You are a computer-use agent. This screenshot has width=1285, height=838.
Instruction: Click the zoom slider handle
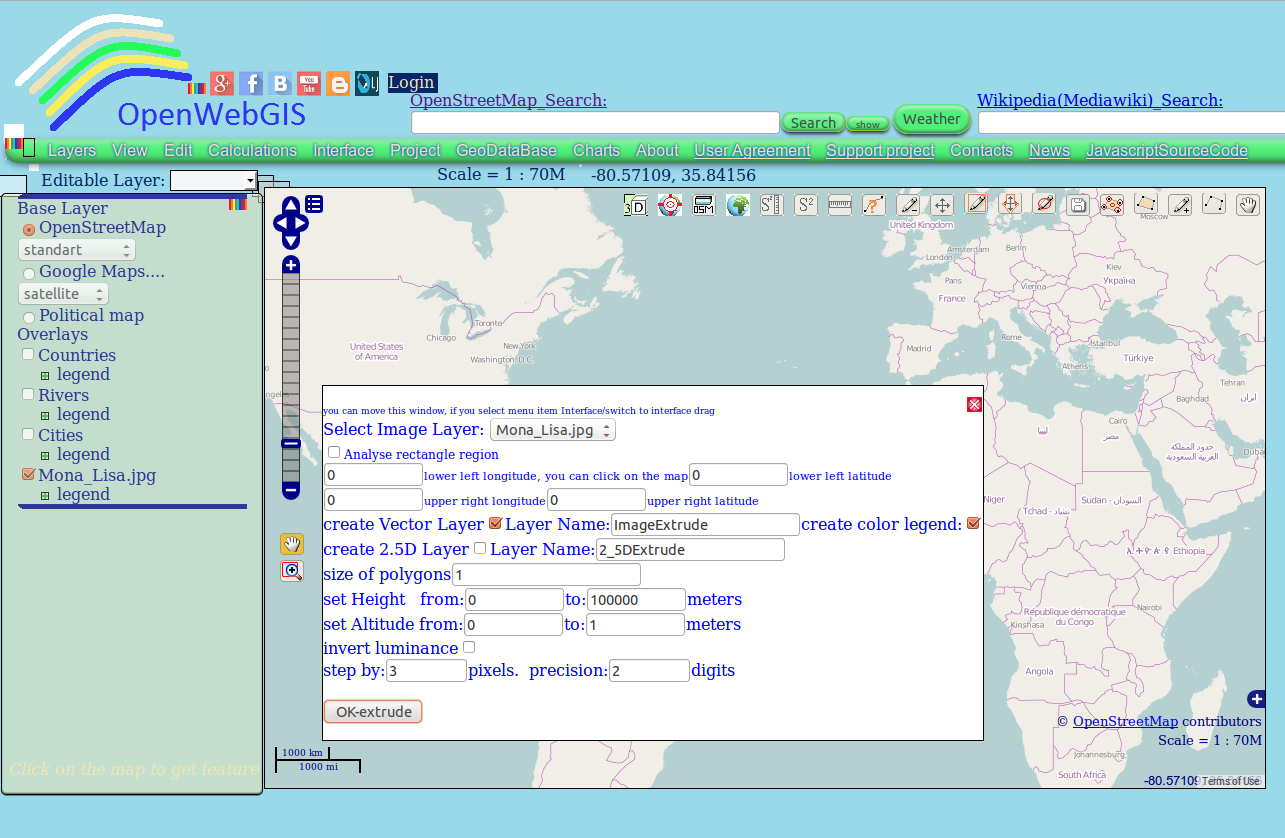click(x=291, y=443)
